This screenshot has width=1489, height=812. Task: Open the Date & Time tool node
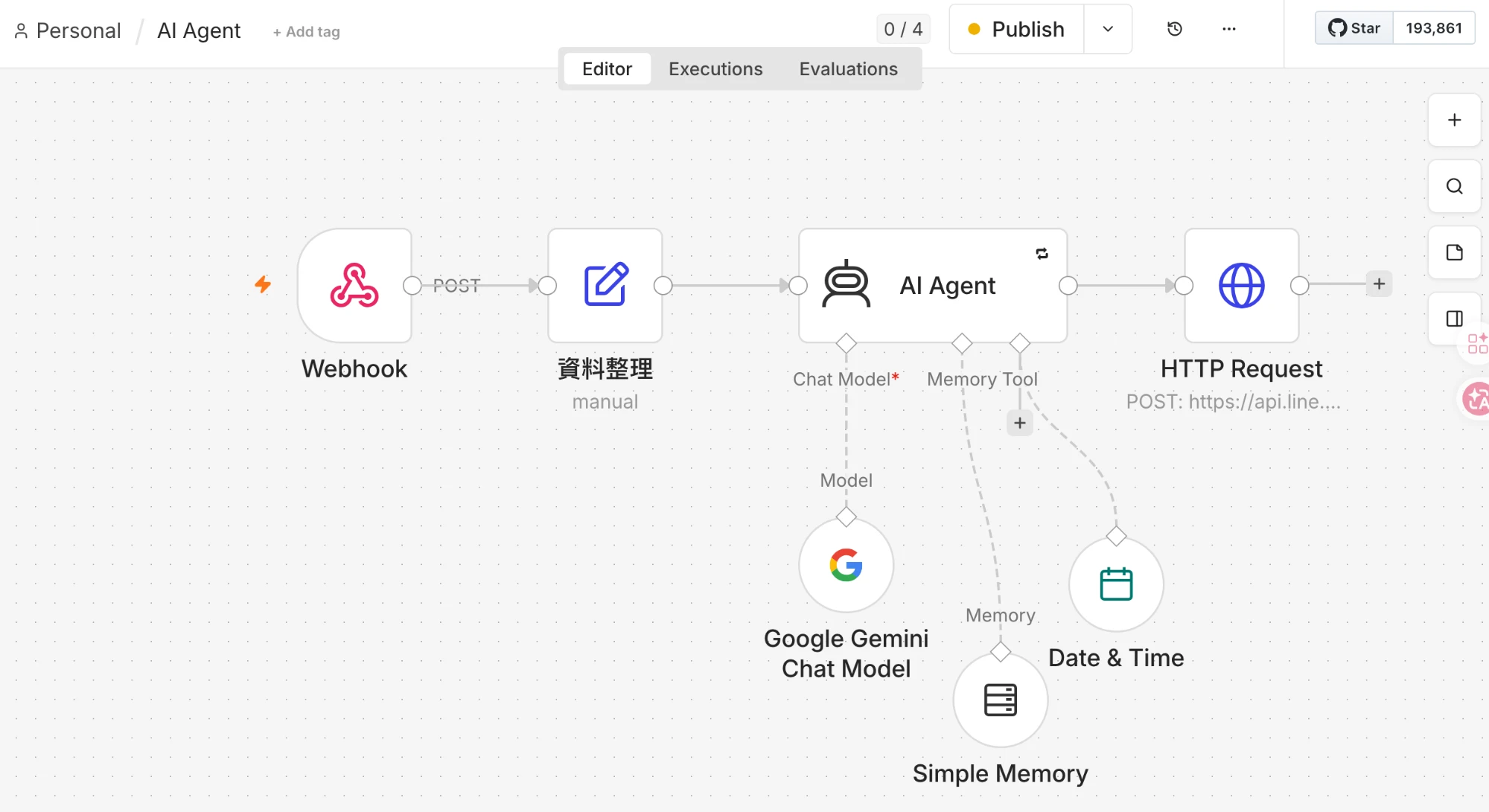click(x=1116, y=584)
